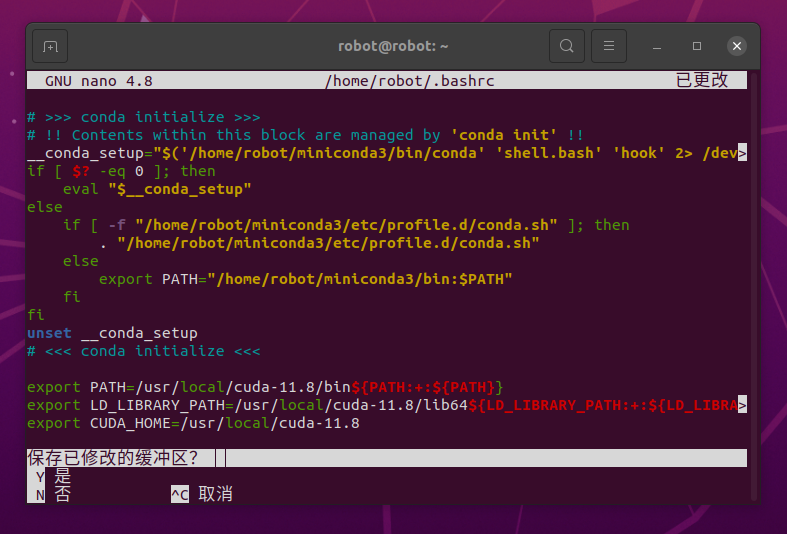The width and height of the screenshot is (787, 534).
Task: Click the export PATH cuda-11.8/bin line
Action: pyautogui.click(x=265, y=387)
